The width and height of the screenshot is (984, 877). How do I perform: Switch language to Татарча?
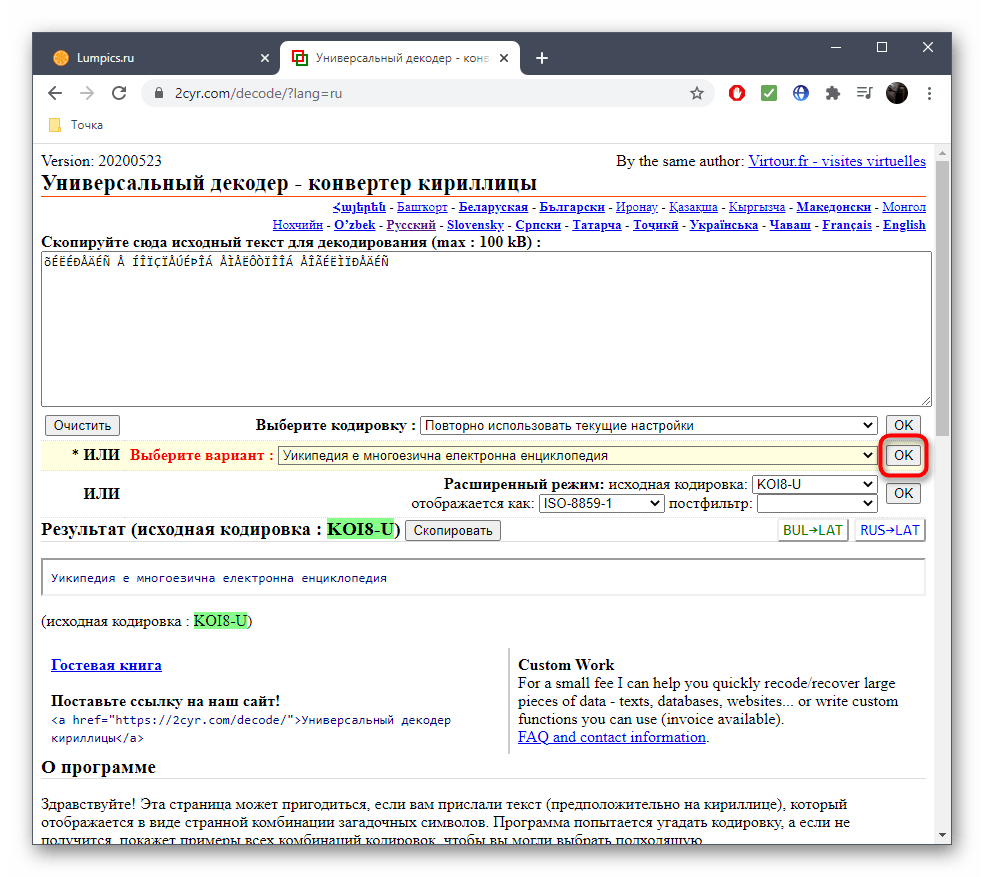pyautogui.click(x=597, y=225)
